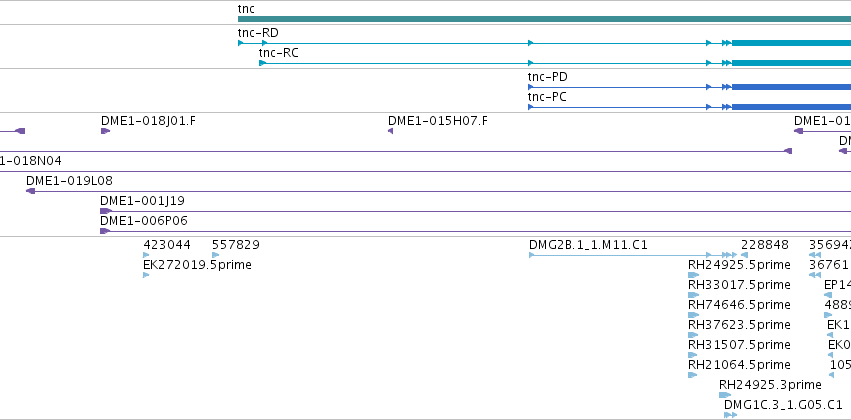Screen dimensions: 851x420
Task: Click the RH33017.5prime label
Action: pos(739,285)
